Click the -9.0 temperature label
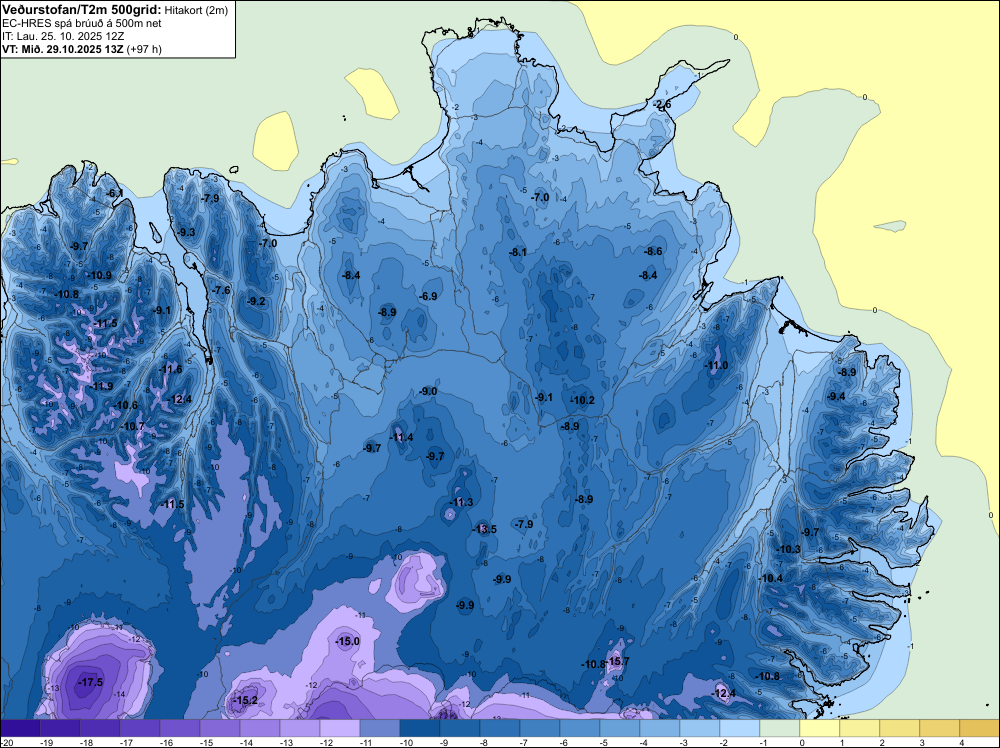The width and height of the screenshot is (1000, 748). (429, 392)
